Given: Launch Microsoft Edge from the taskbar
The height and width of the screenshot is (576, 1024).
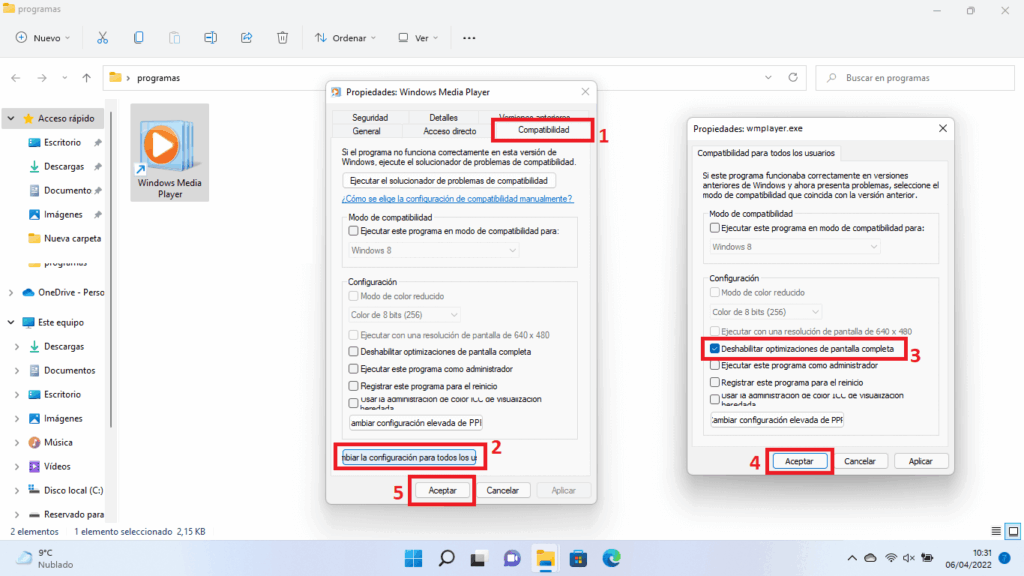Looking at the screenshot, I should pos(610,557).
